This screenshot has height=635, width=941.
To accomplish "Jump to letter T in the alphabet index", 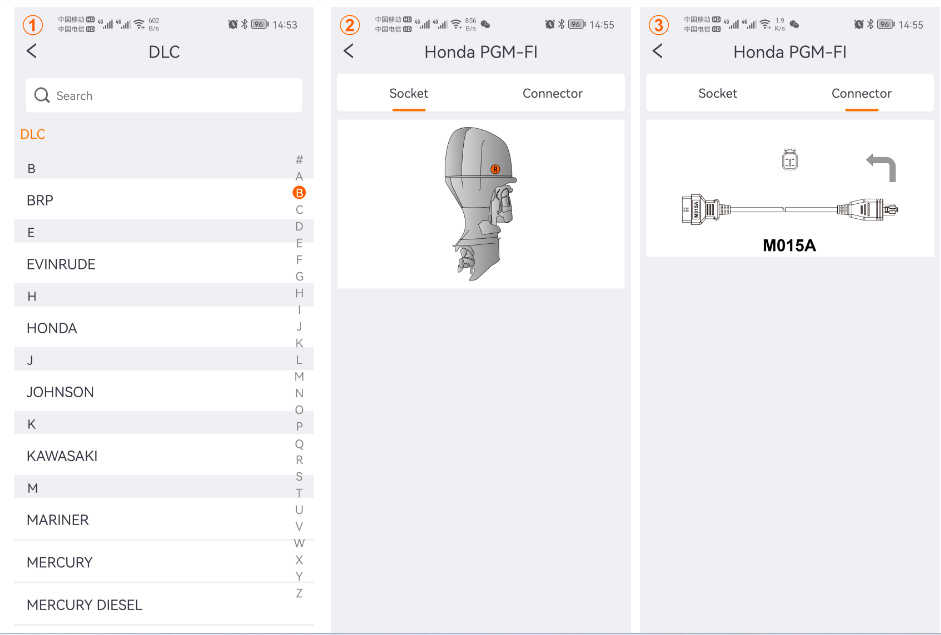I will tap(299, 493).
